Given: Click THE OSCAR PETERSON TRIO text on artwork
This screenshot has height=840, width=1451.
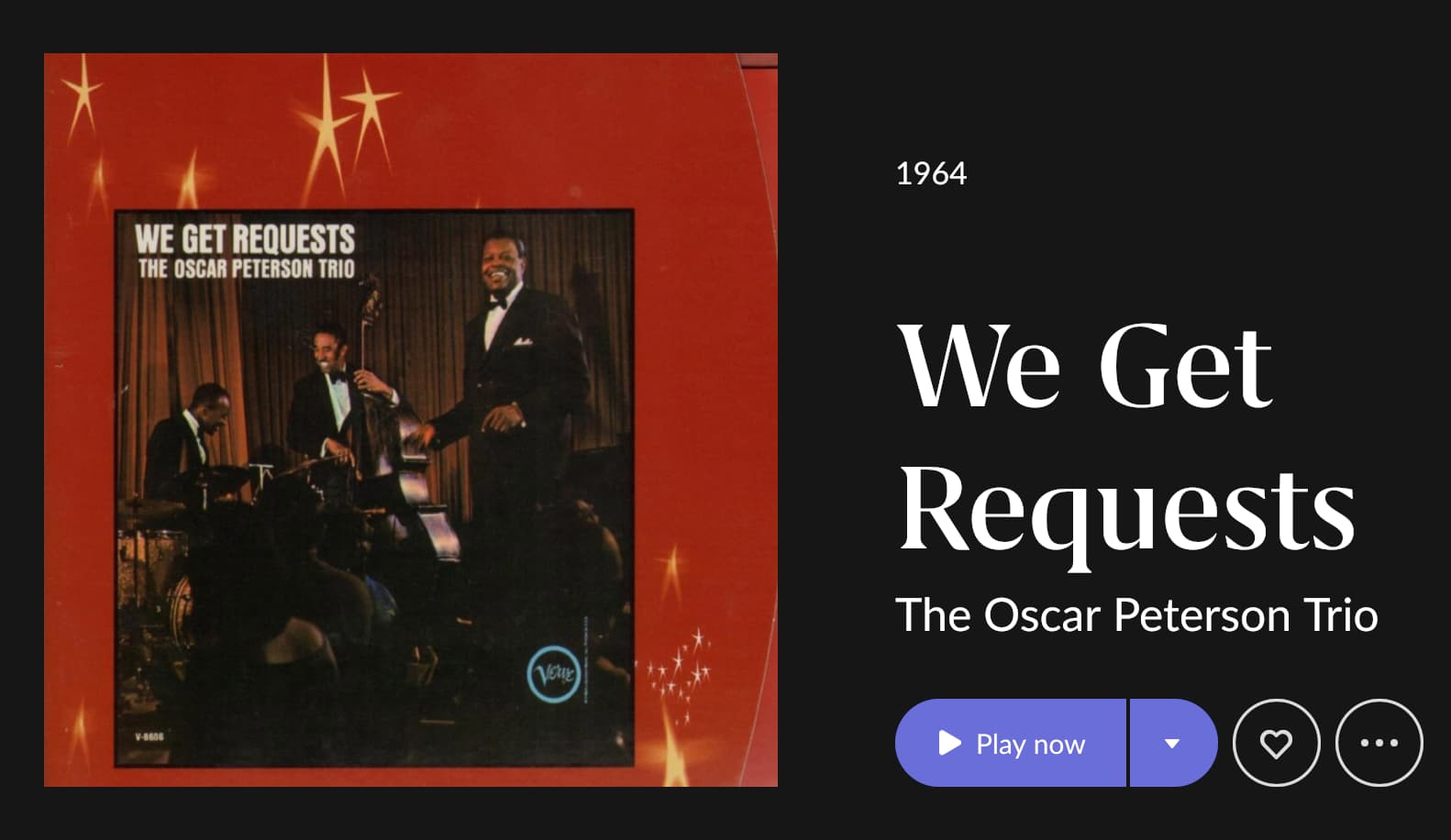Looking at the screenshot, I should point(246,269).
